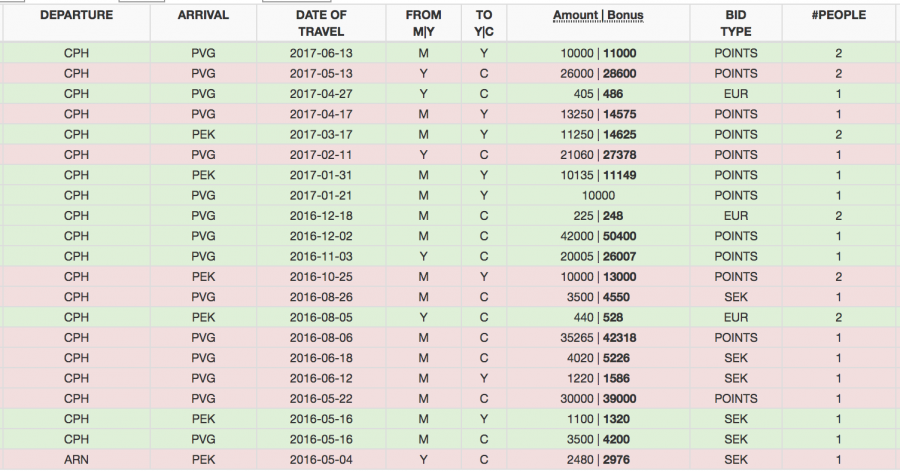
Task: Click the 2017-01-21 date cell
Action: pos(322,195)
